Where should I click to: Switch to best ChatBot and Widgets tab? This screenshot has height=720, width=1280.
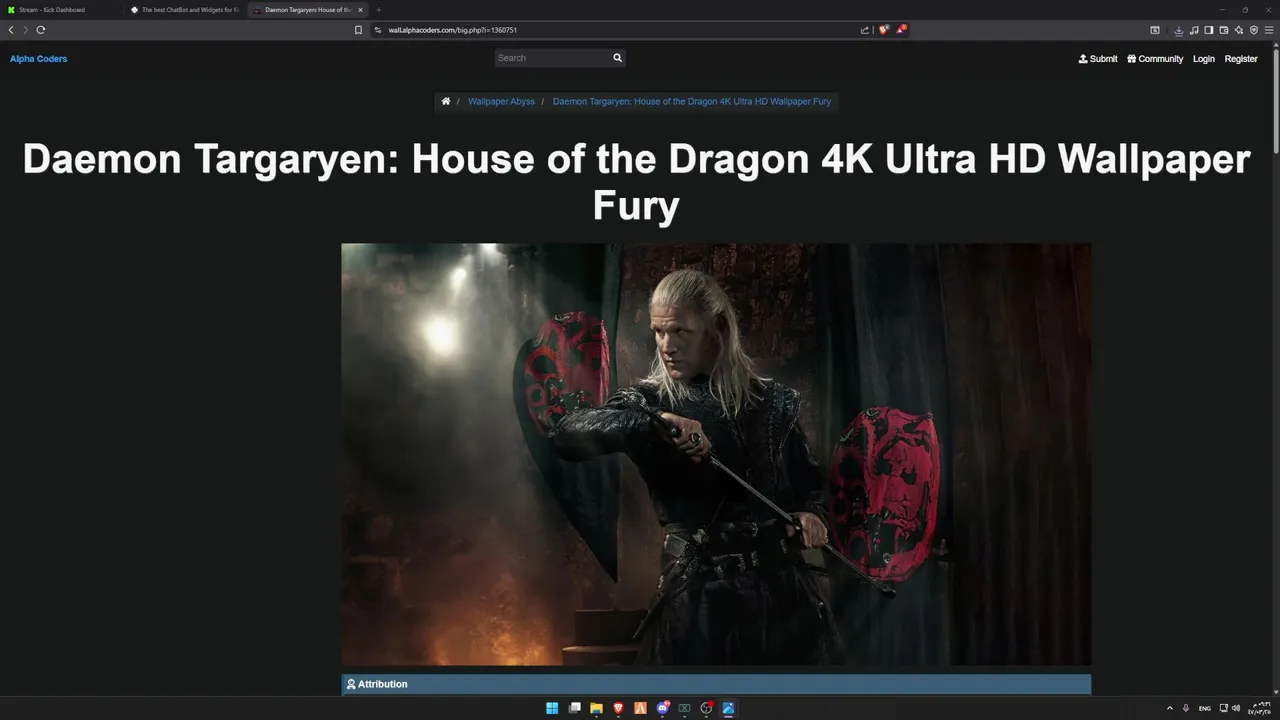pos(184,10)
